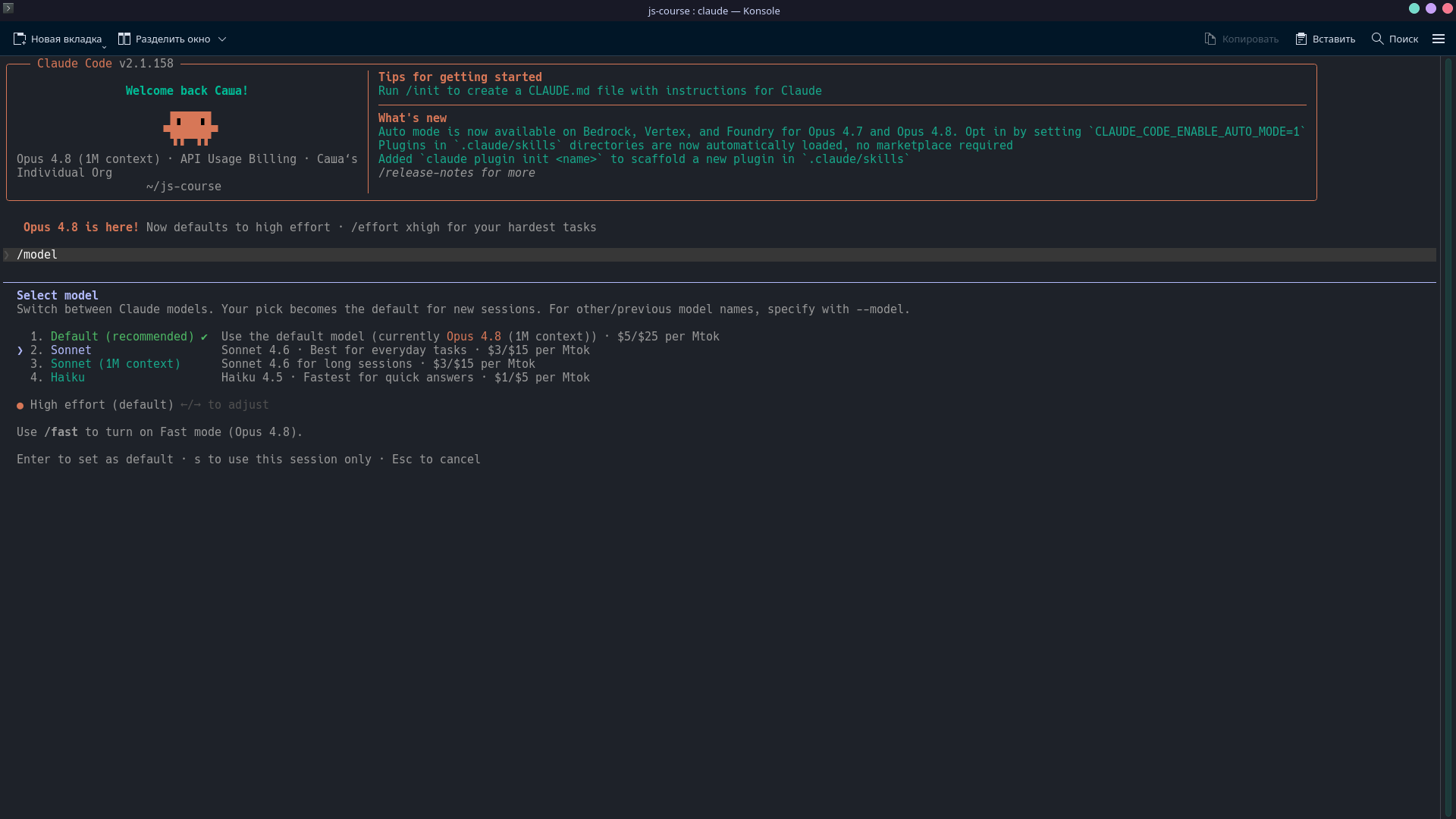
Task: Click the small arrow under Новая вкладка
Action: 104,47
